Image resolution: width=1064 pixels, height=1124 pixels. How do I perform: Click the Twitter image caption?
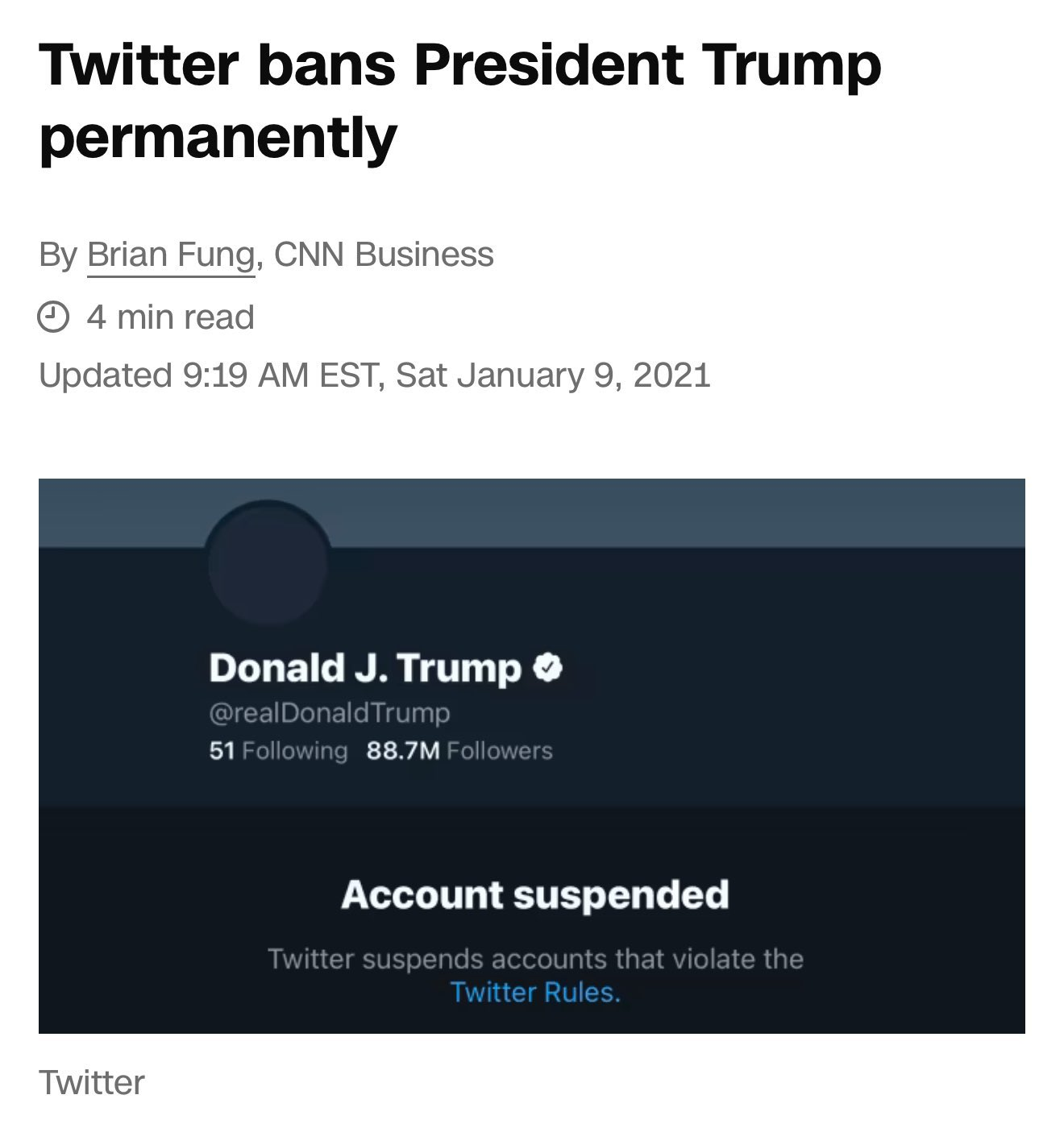[92, 1082]
